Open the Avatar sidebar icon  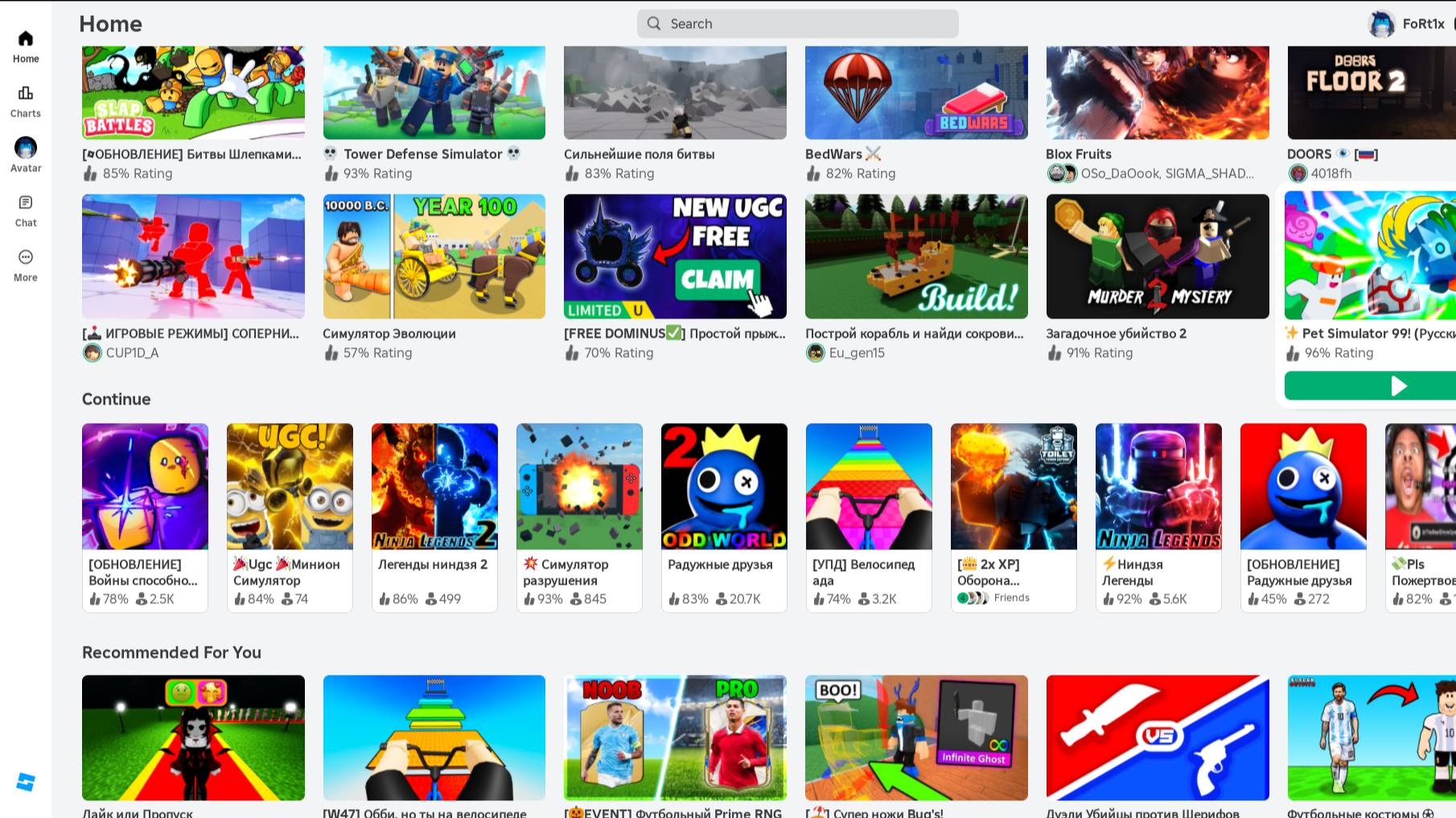point(26,148)
